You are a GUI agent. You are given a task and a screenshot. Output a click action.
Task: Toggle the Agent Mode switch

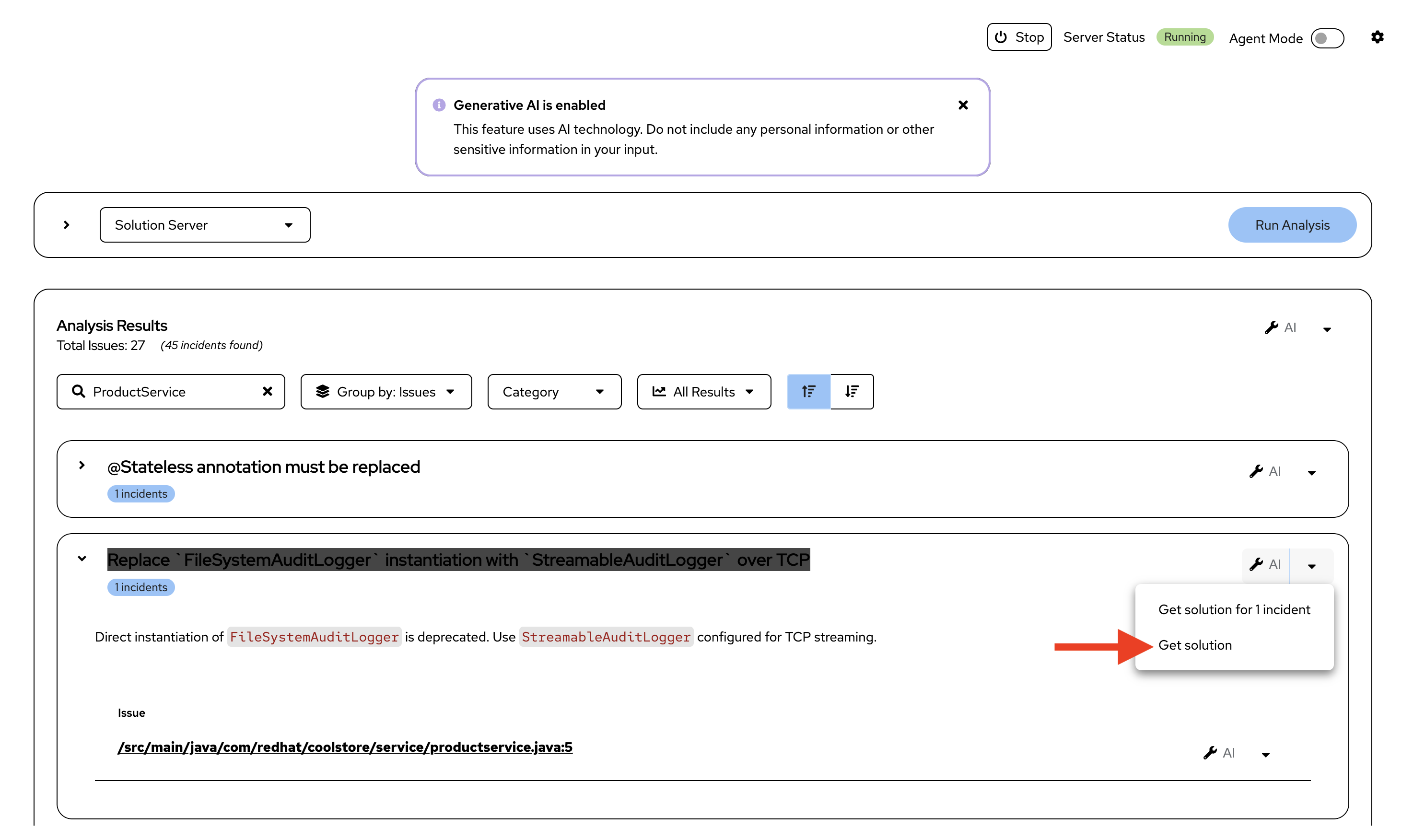click(x=1327, y=38)
